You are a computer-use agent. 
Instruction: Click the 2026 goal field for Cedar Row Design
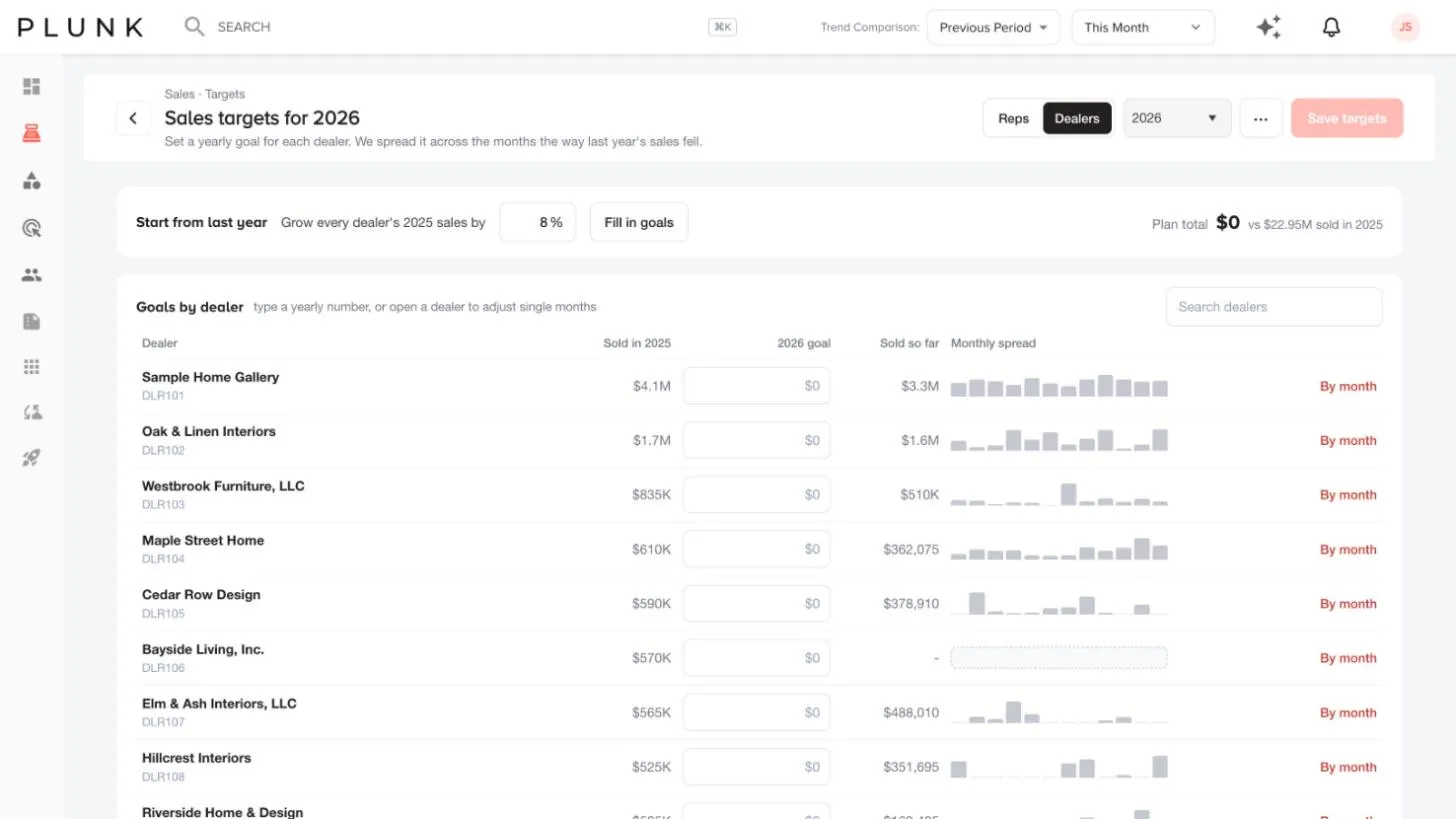pos(756,603)
